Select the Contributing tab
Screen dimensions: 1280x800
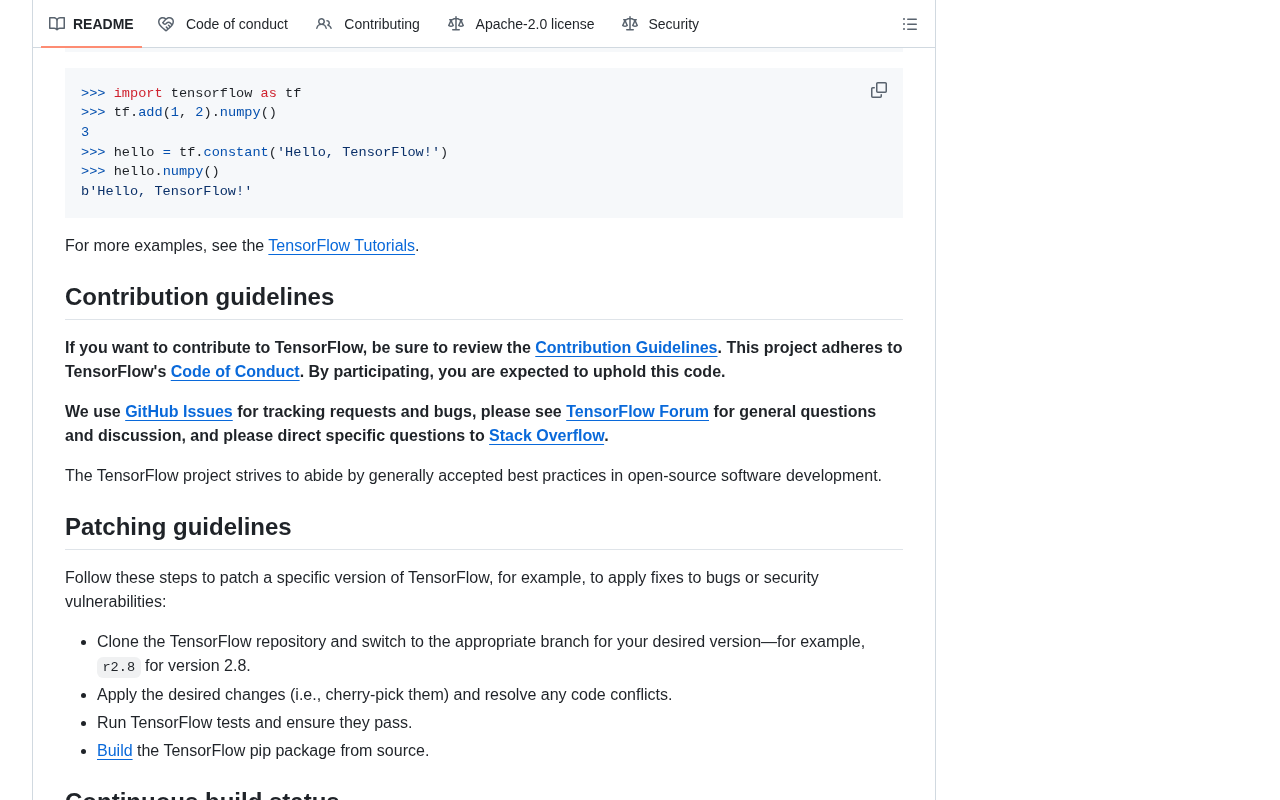click(x=368, y=24)
